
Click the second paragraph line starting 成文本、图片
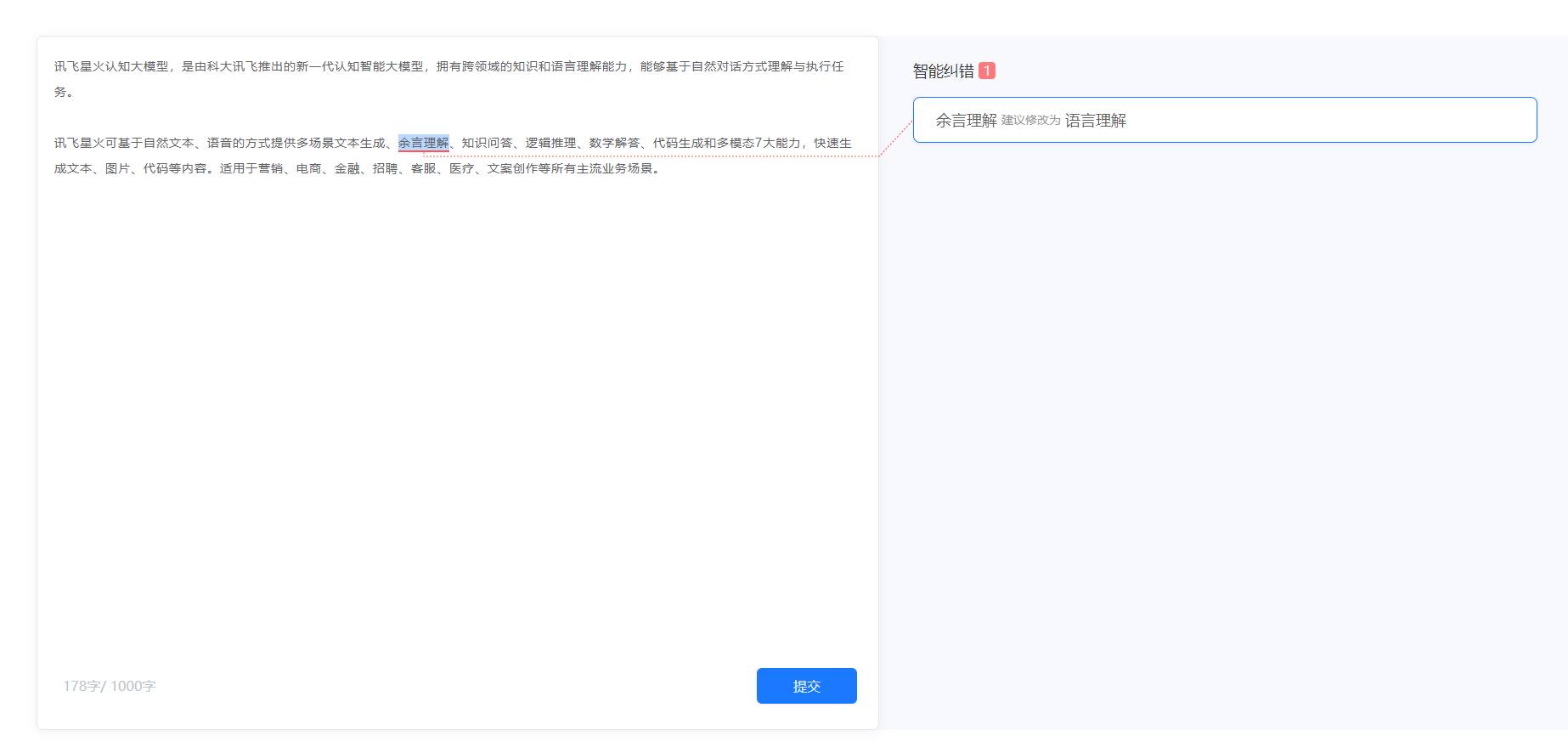358,168
